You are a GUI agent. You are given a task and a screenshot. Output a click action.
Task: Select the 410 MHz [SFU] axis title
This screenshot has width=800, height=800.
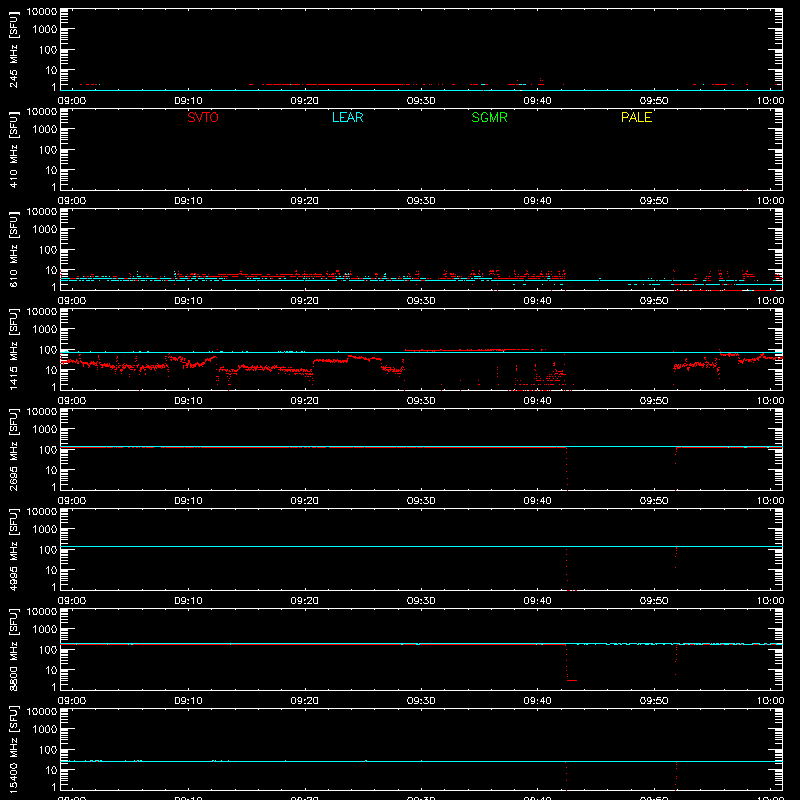[x=14, y=149]
